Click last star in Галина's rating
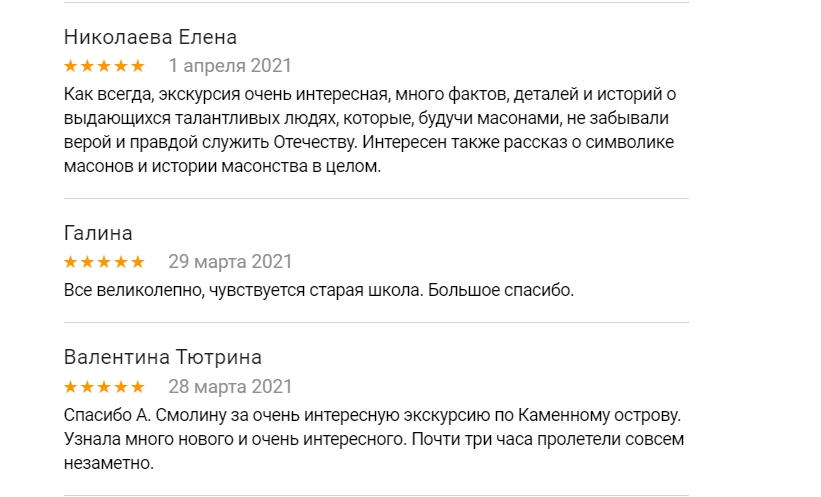Screen dimensions: 821x497 pos(137,263)
